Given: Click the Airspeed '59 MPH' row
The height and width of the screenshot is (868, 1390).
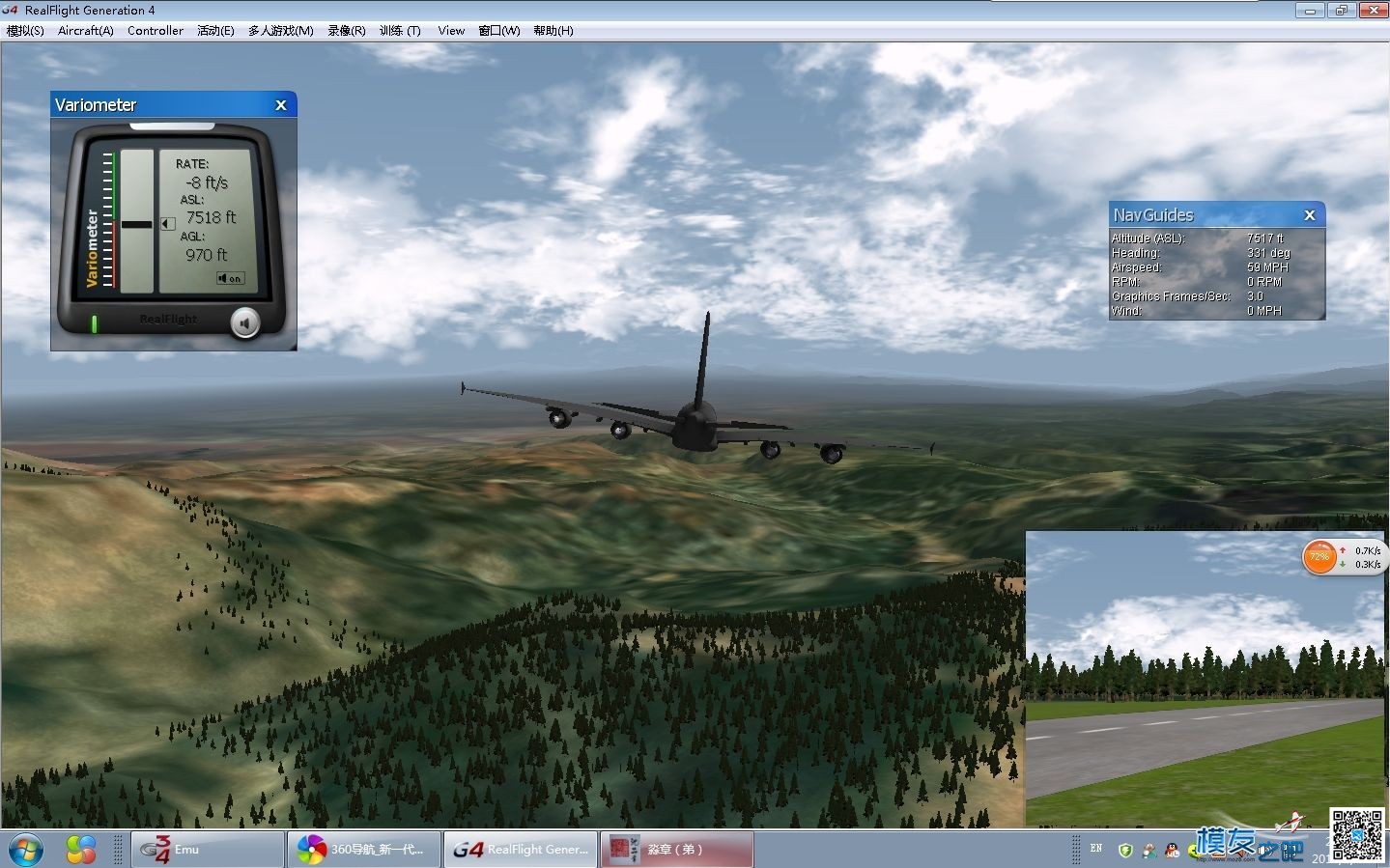Looking at the screenshot, I should 1216,267.
